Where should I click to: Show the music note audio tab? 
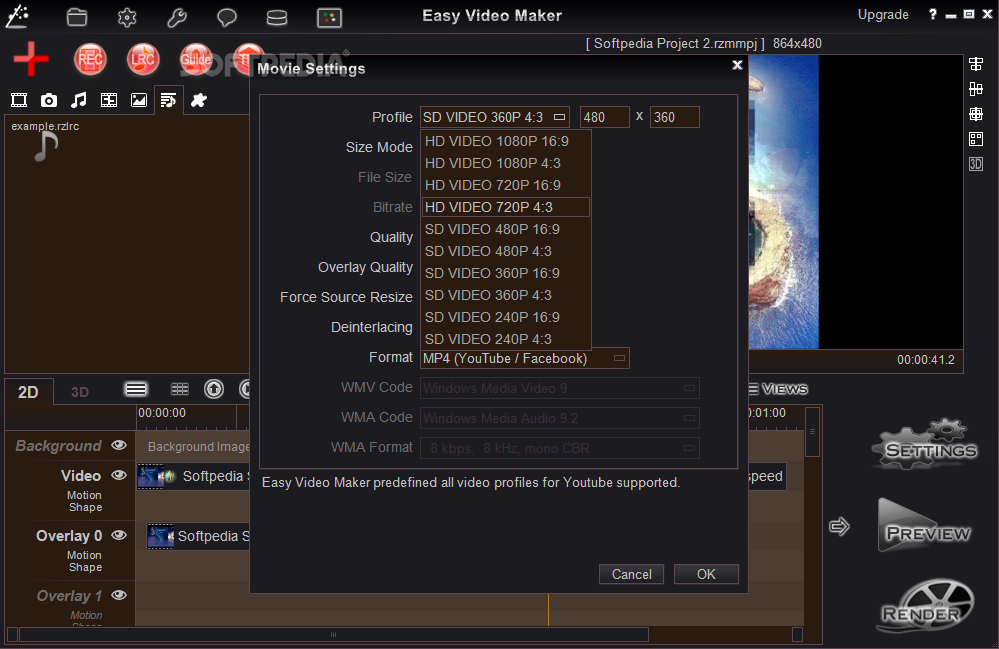click(79, 100)
